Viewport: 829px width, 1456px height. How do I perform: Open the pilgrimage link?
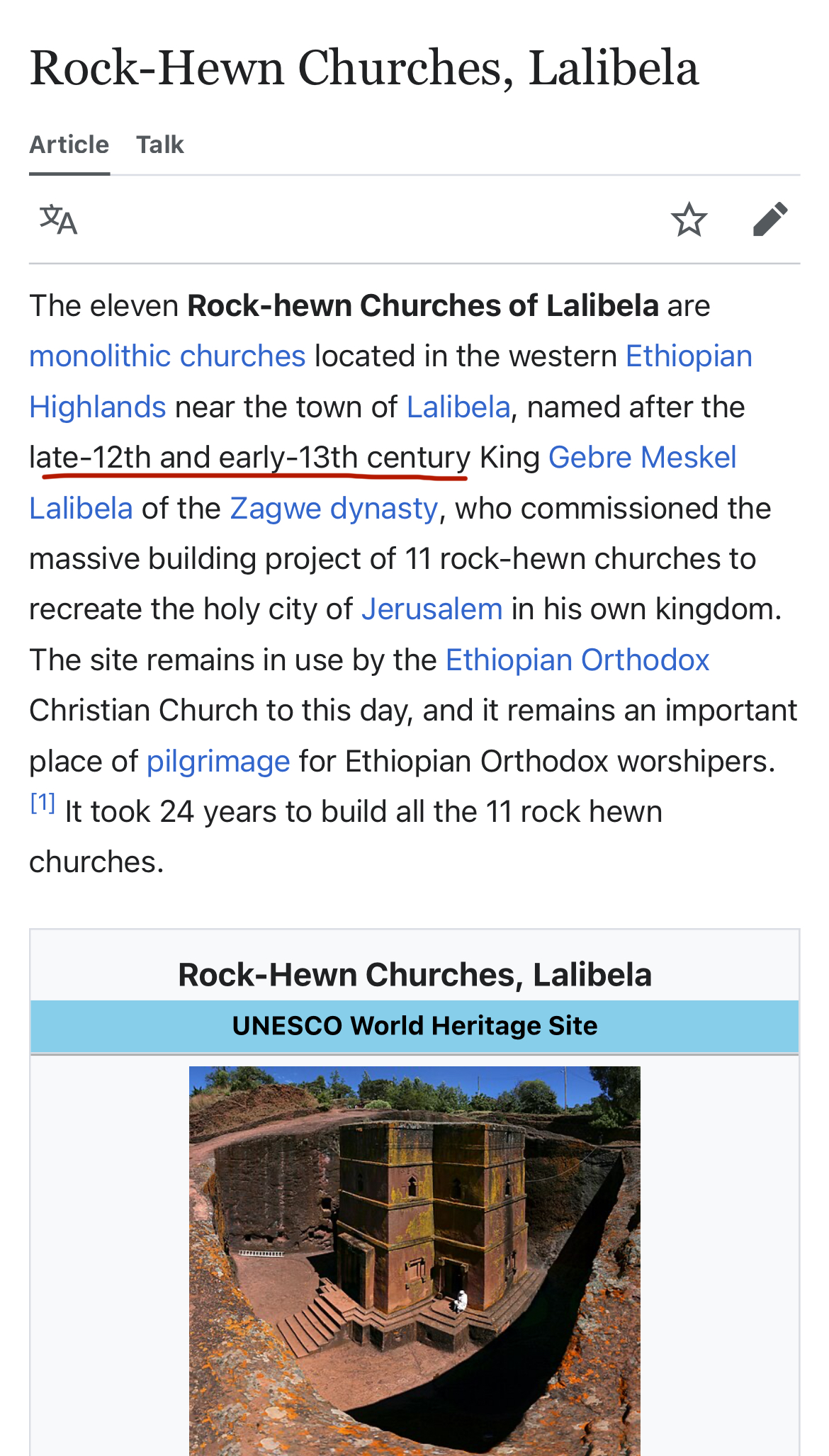point(218,762)
